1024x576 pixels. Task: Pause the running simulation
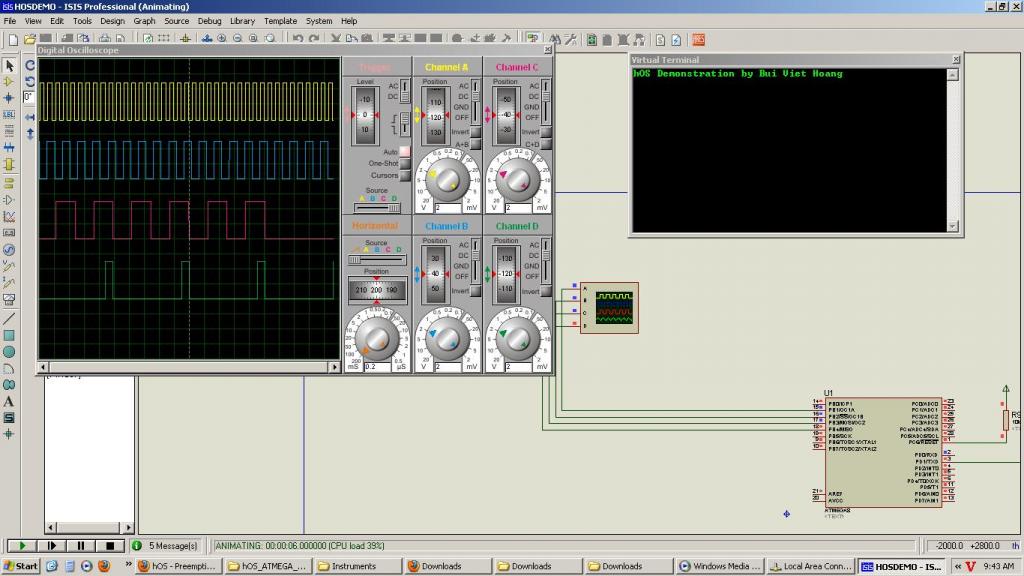[x=80, y=546]
